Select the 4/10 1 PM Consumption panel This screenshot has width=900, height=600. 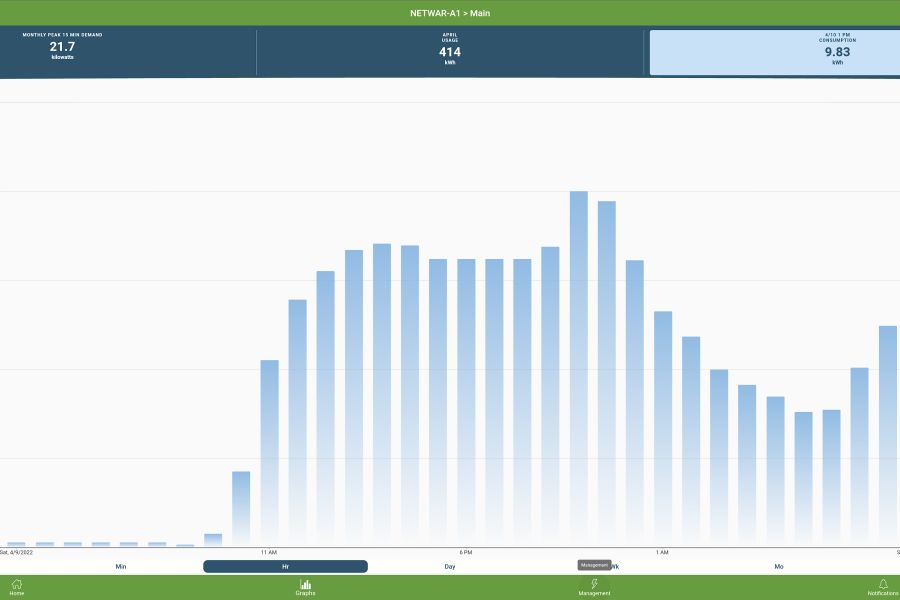point(774,52)
